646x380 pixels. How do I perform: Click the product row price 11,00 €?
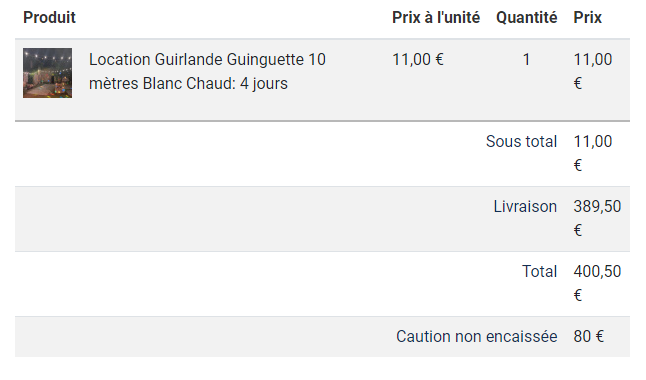click(x=593, y=71)
